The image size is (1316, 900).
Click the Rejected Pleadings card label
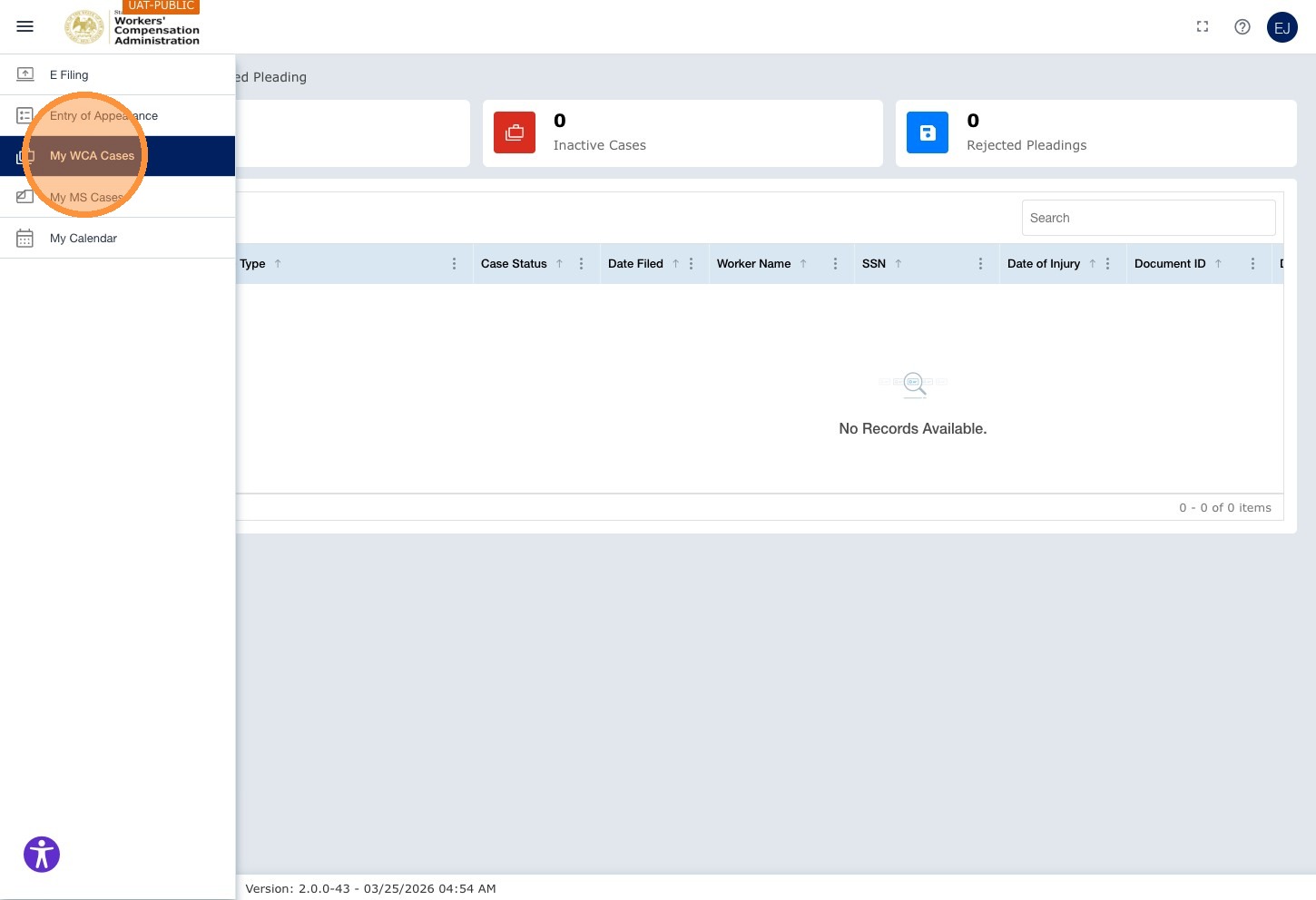click(1026, 145)
